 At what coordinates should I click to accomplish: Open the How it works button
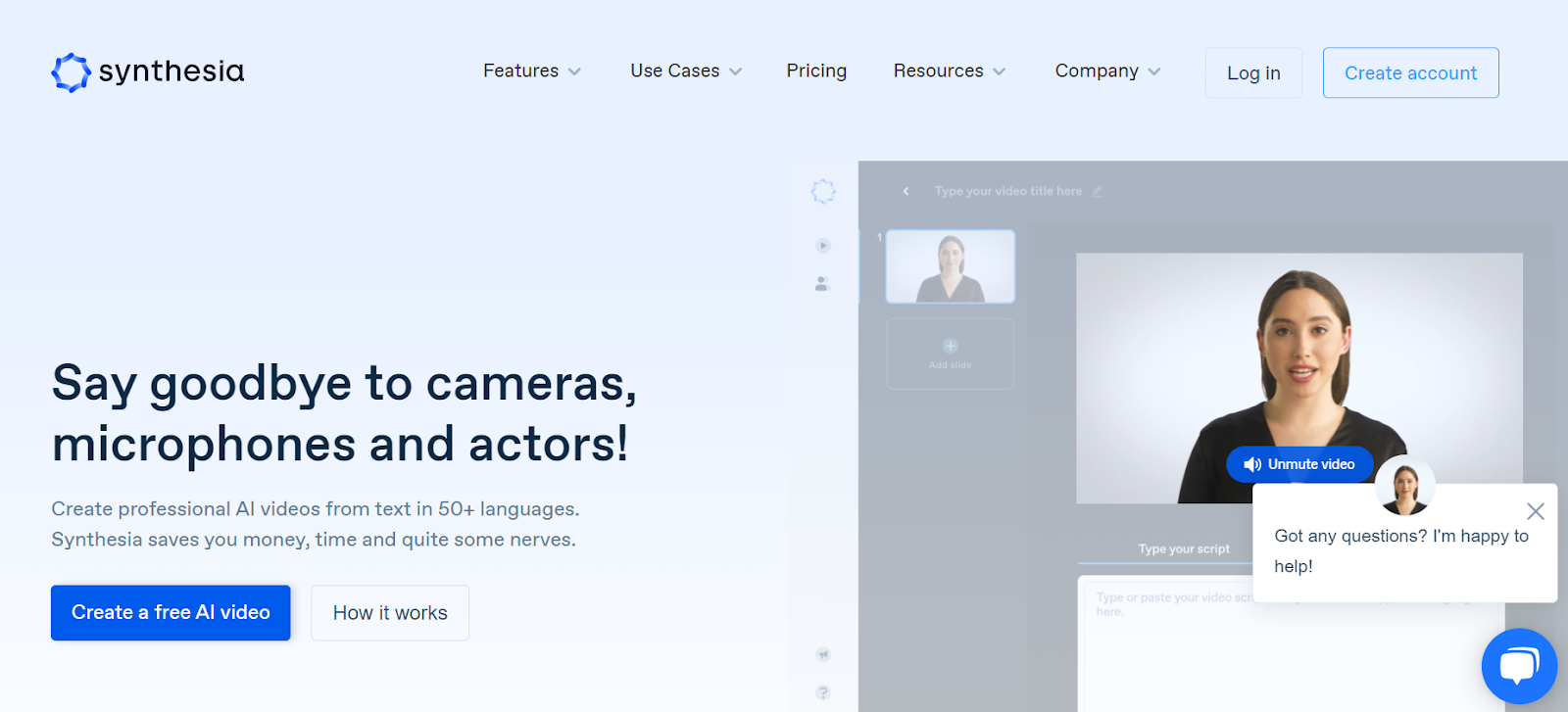(390, 612)
